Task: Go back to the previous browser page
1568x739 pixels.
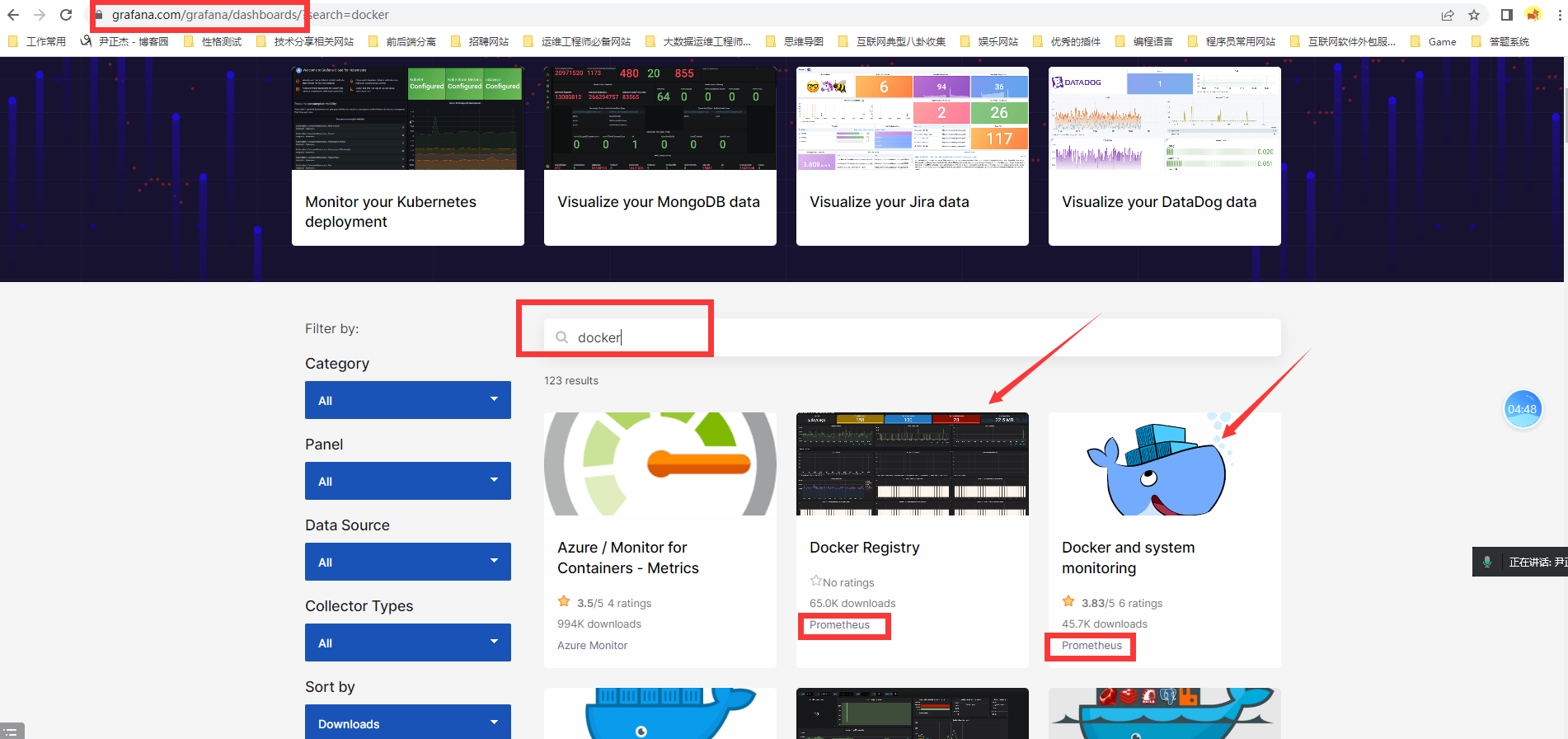Action: (13, 15)
